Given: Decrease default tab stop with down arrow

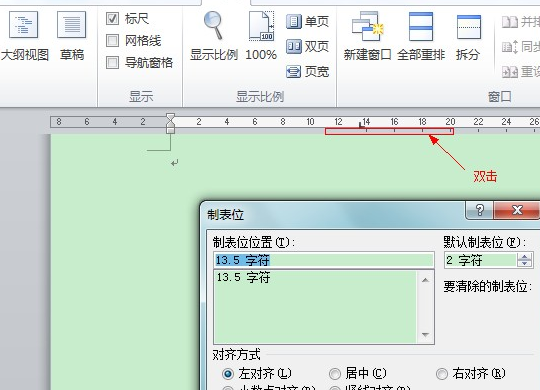Looking at the screenshot, I should [x=525, y=264].
